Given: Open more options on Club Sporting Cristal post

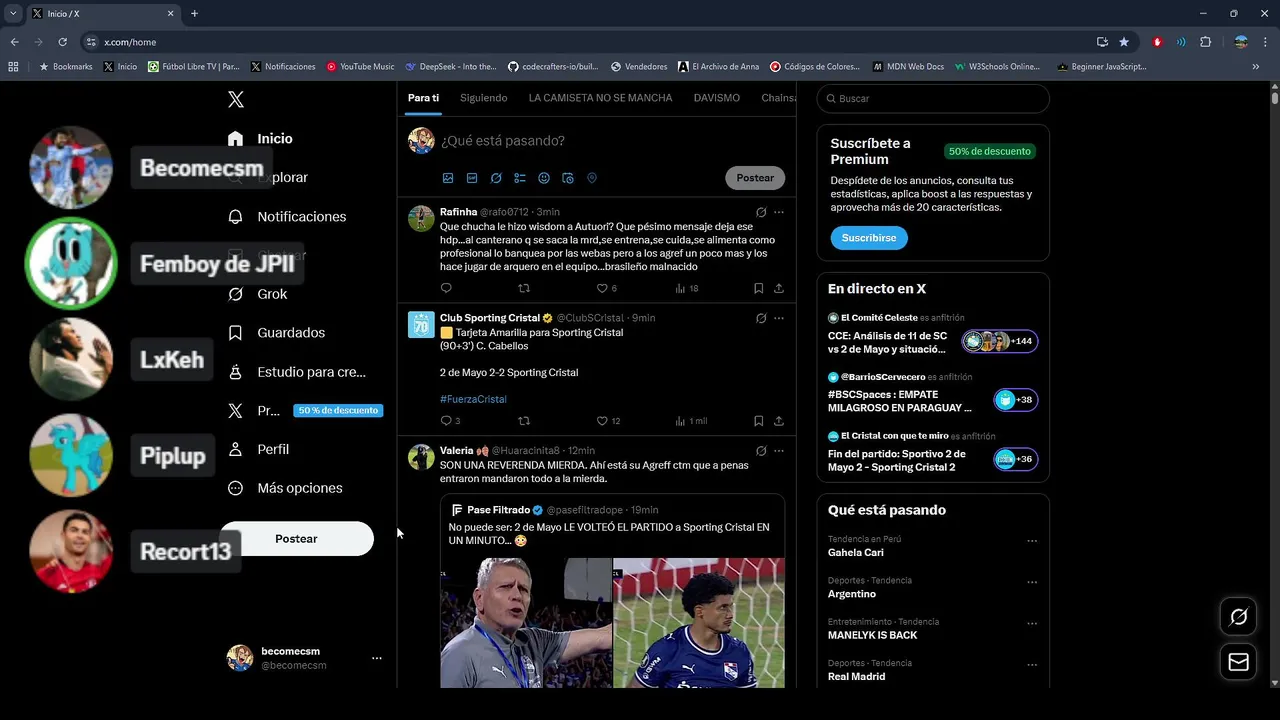Looking at the screenshot, I should (x=779, y=318).
